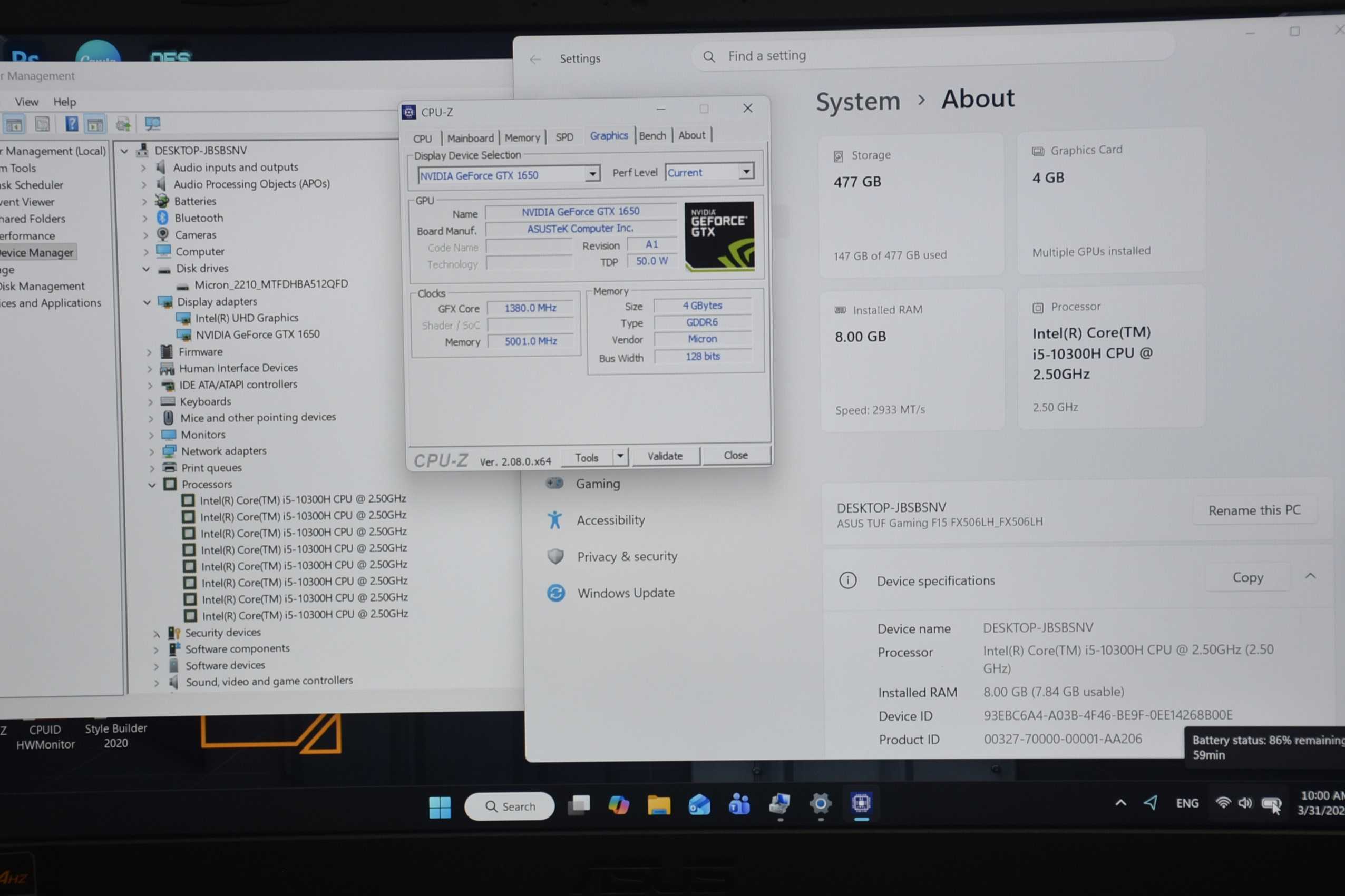Open CPU-Z from the taskbar icon
The width and height of the screenshot is (1345, 896).
pyautogui.click(x=861, y=803)
